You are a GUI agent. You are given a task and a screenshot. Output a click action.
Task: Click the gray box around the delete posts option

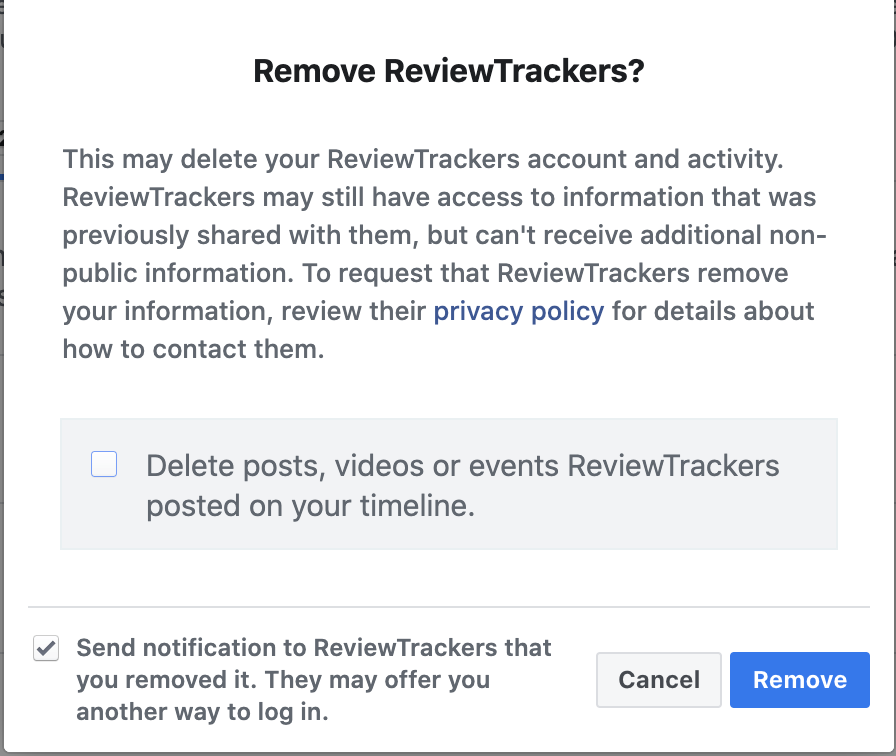tap(449, 484)
